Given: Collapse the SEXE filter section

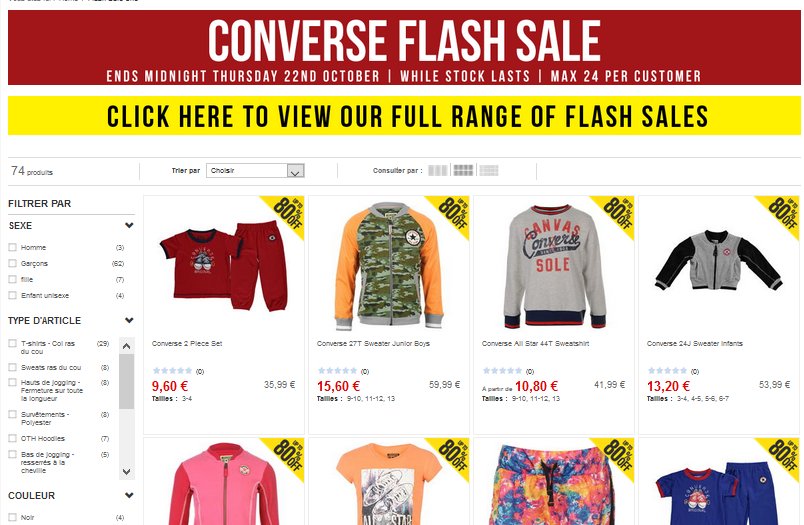Looking at the screenshot, I should pos(129,225).
